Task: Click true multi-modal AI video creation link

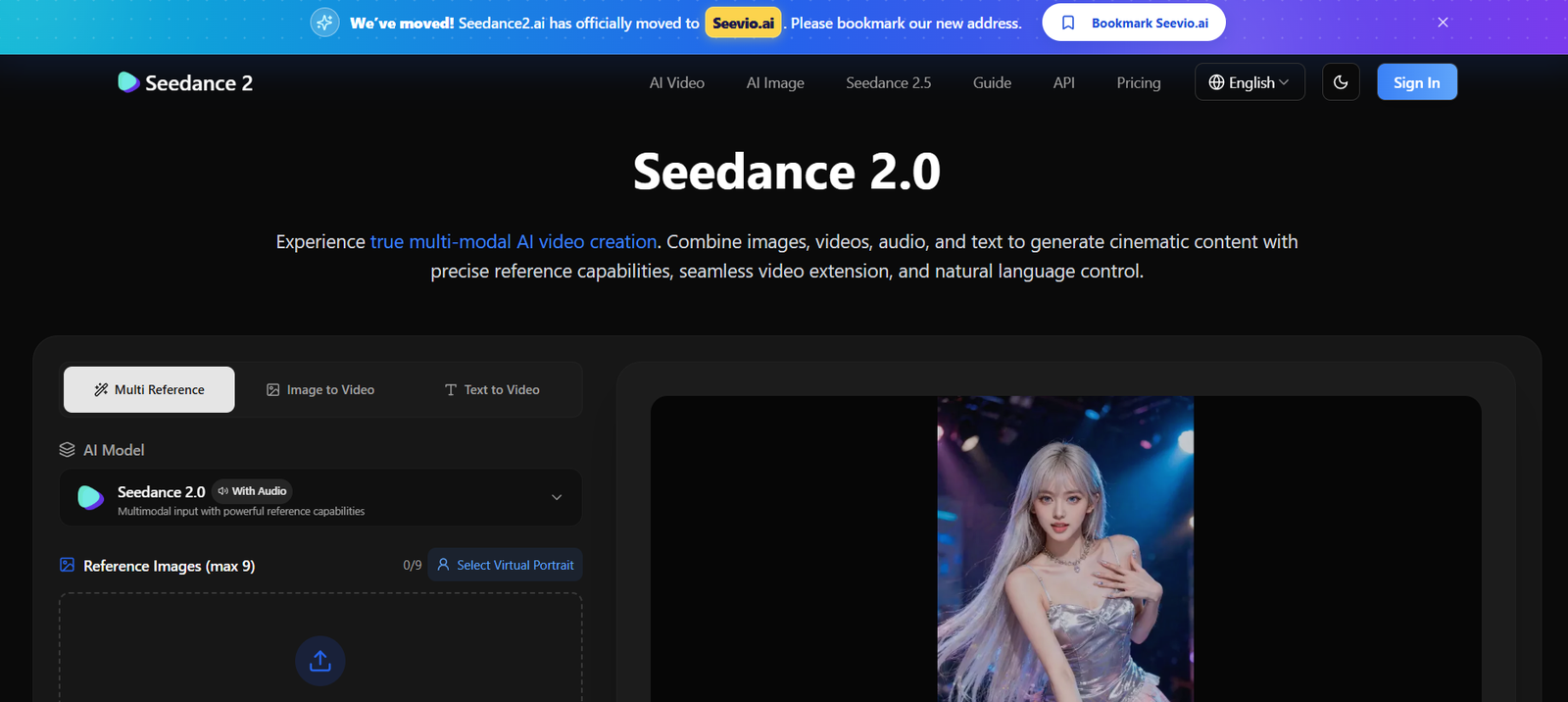Action: coord(514,241)
